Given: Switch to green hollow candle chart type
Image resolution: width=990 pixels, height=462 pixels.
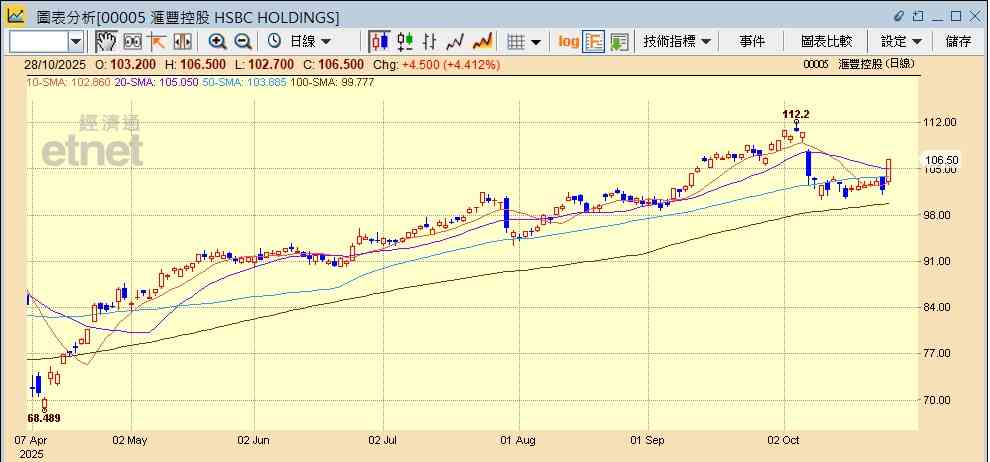Looking at the screenshot, I should [x=405, y=41].
